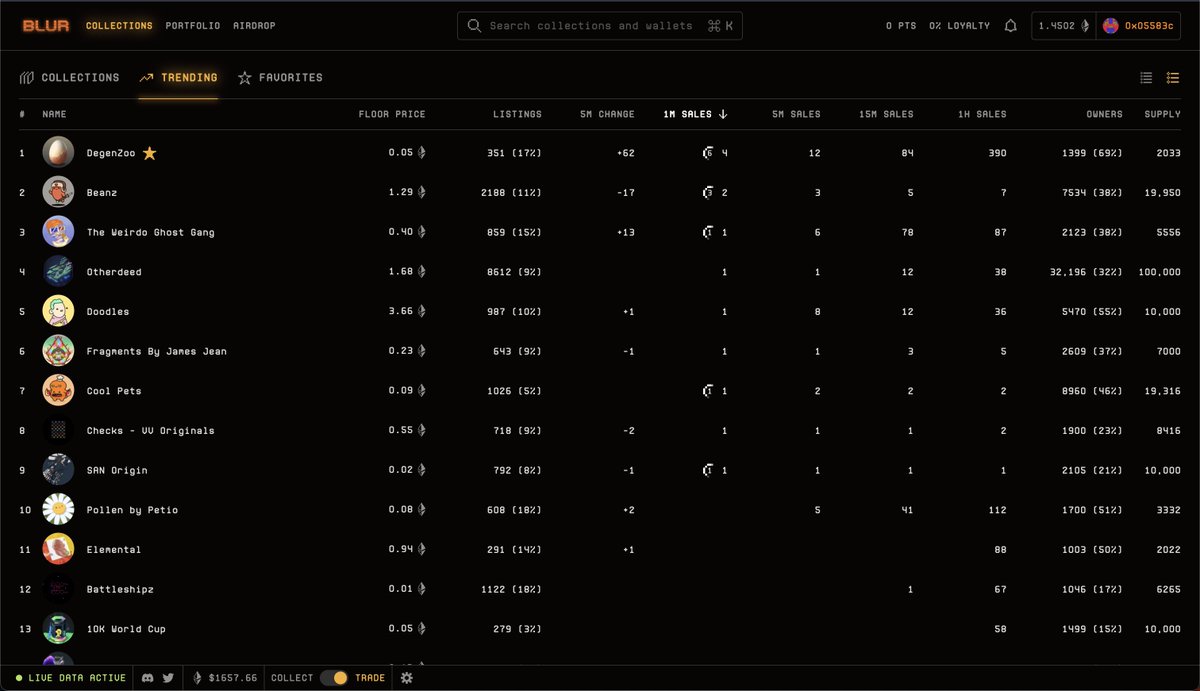Switch to detailed list view icon
This screenshot has height=691, width=1200.
click(x=1173, y=78)
